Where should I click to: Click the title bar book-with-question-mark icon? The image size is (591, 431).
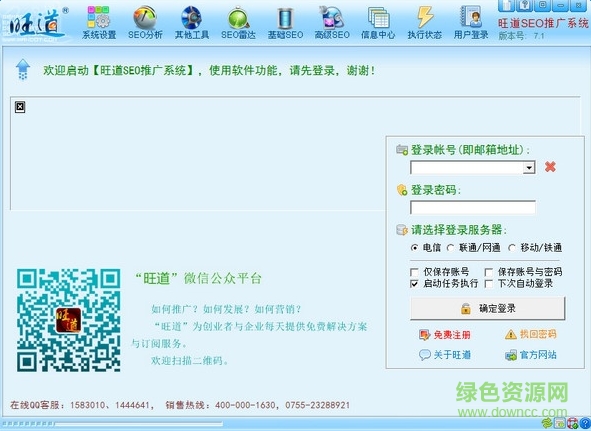pyautogui.click(x=525, y=5)
